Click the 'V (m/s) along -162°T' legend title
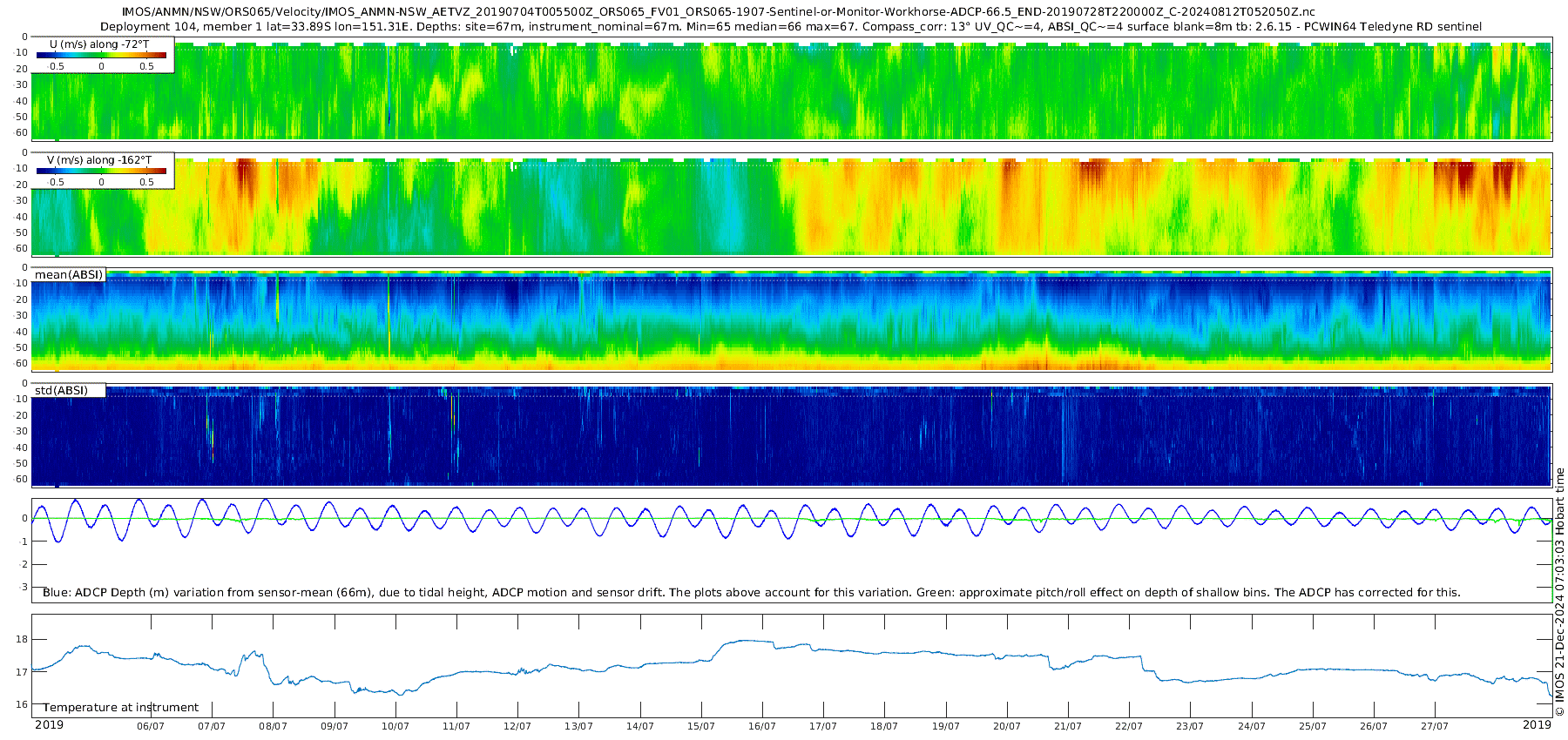Image resolution: width=1568 pixels, height=740 pixels. (99, 160)
